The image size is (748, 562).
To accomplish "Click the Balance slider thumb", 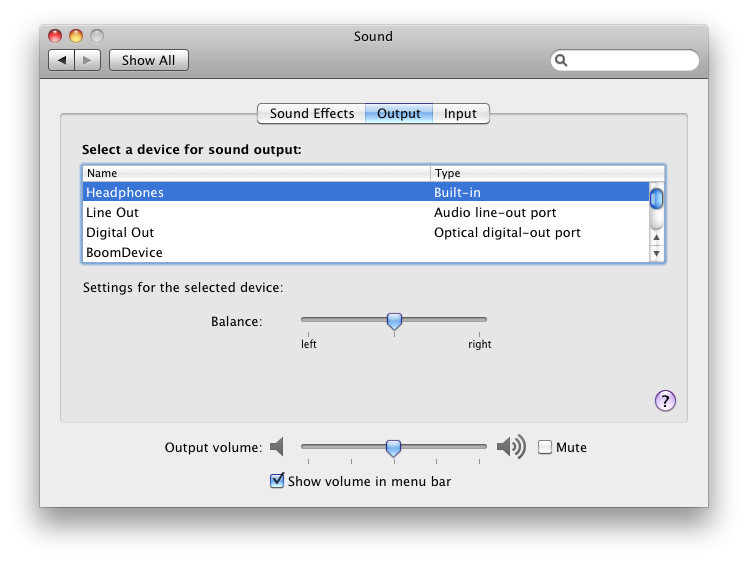I will click(394, 321).
